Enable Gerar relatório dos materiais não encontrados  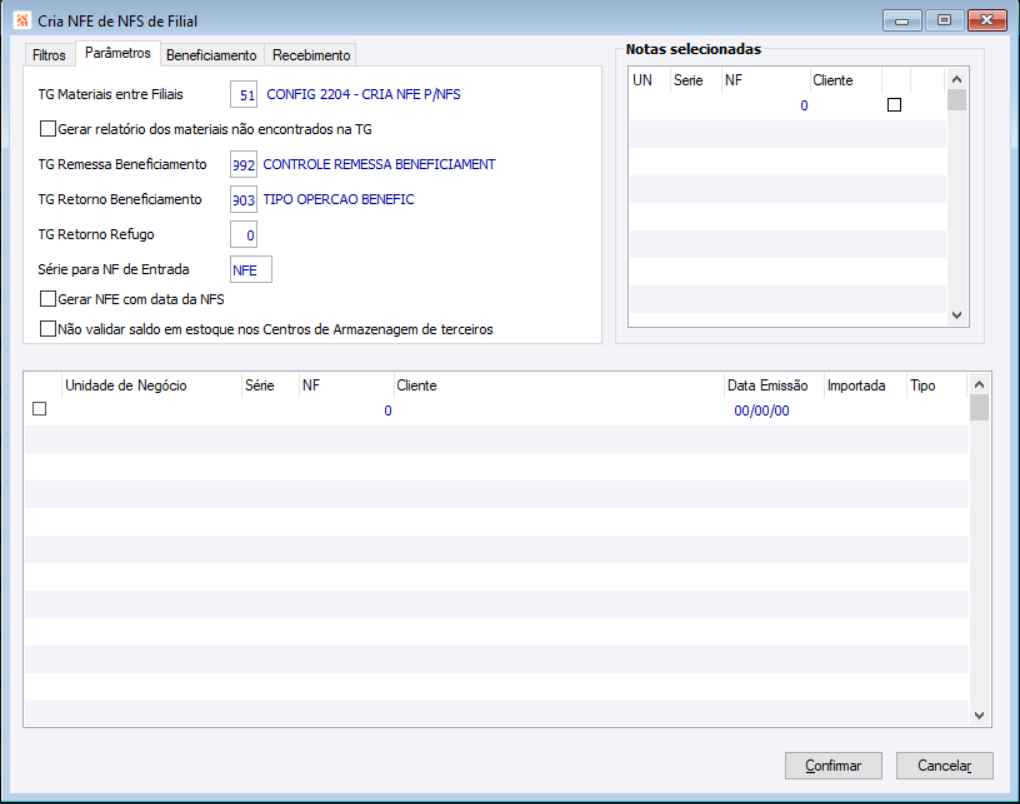(x=47, y=129)
